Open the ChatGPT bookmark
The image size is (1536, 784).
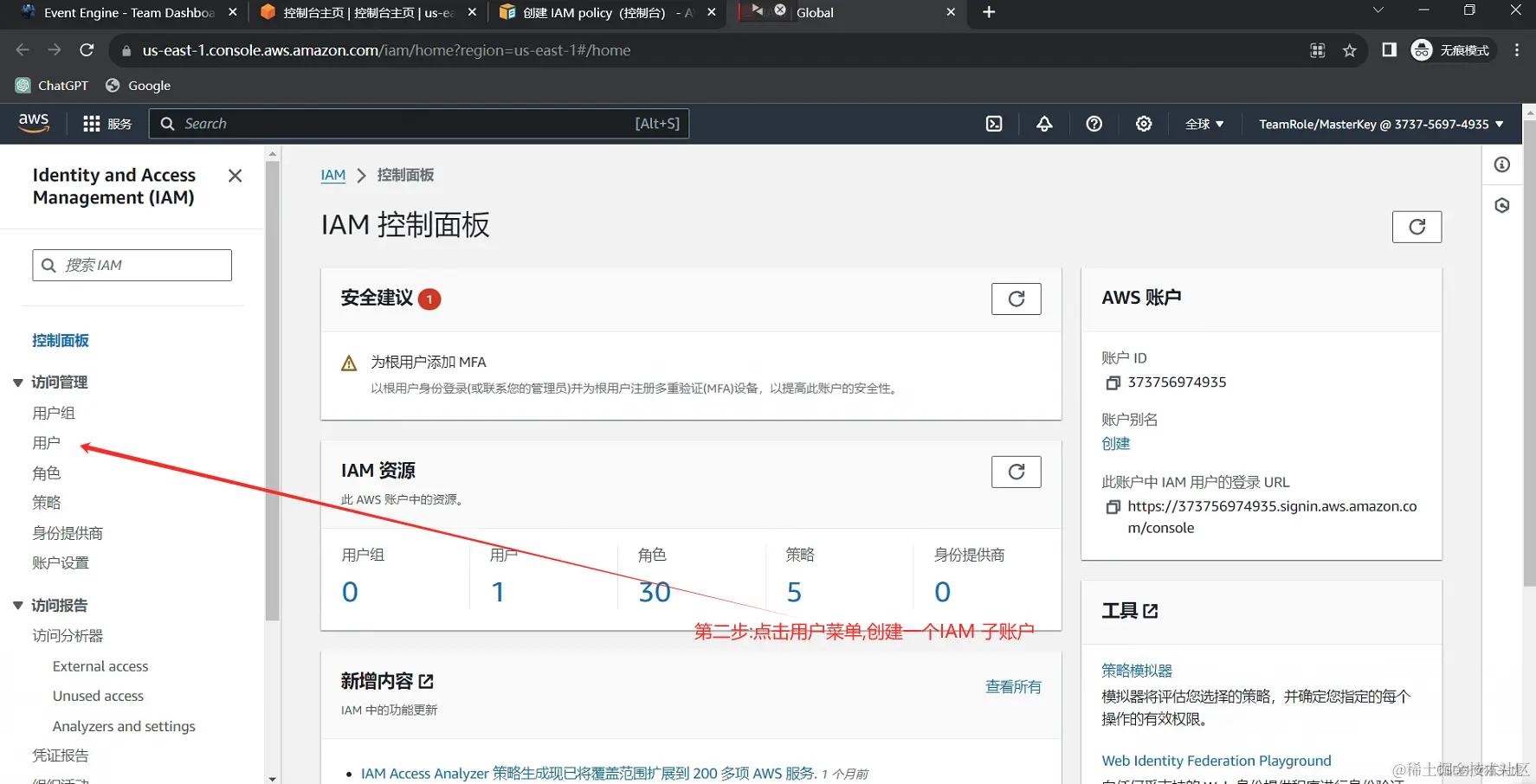pos(52,86)
